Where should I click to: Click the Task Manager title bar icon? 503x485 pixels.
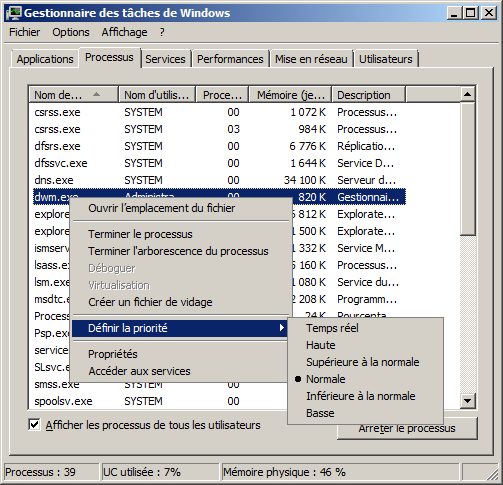pos(14,13)
